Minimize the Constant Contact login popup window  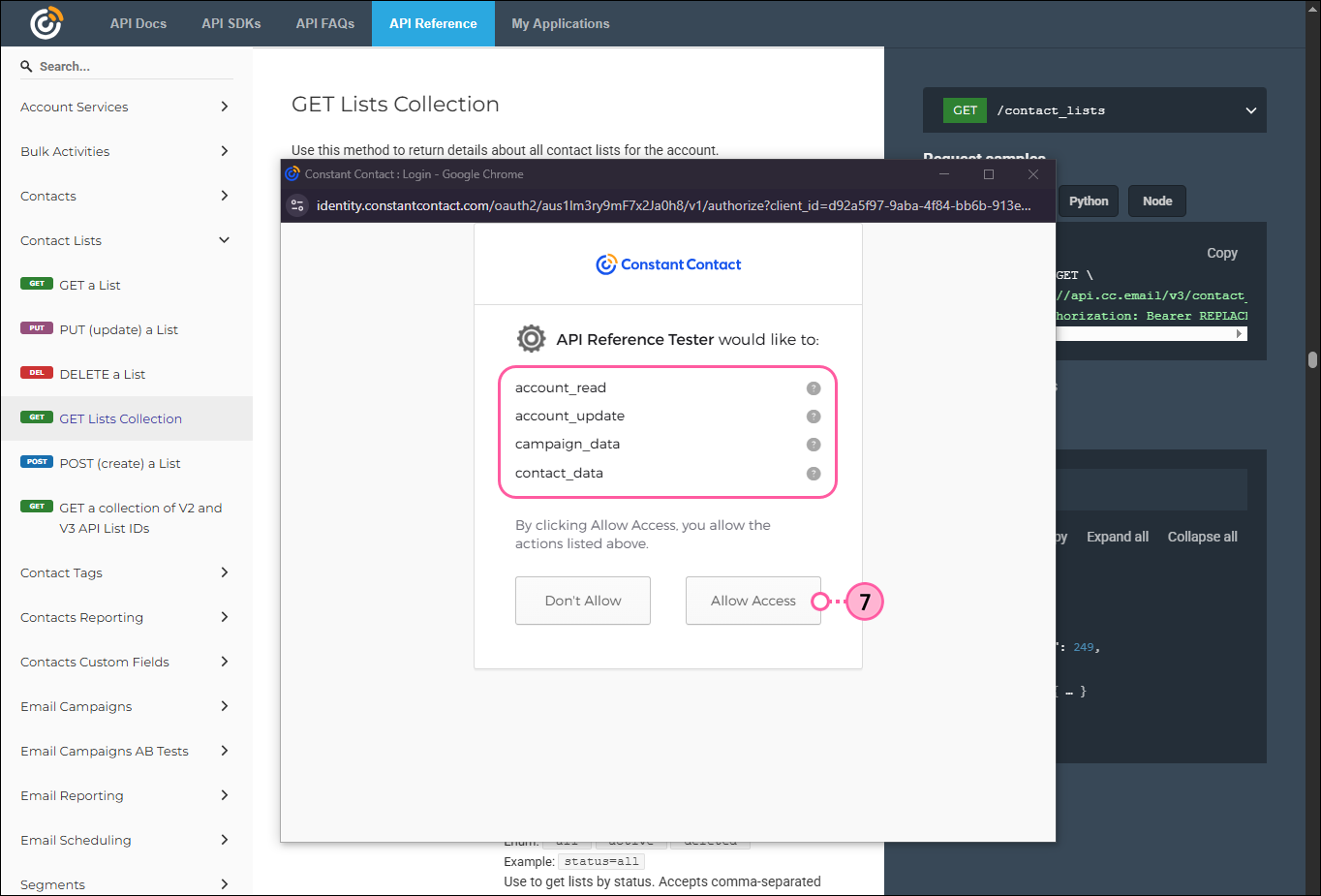(944, 174)
